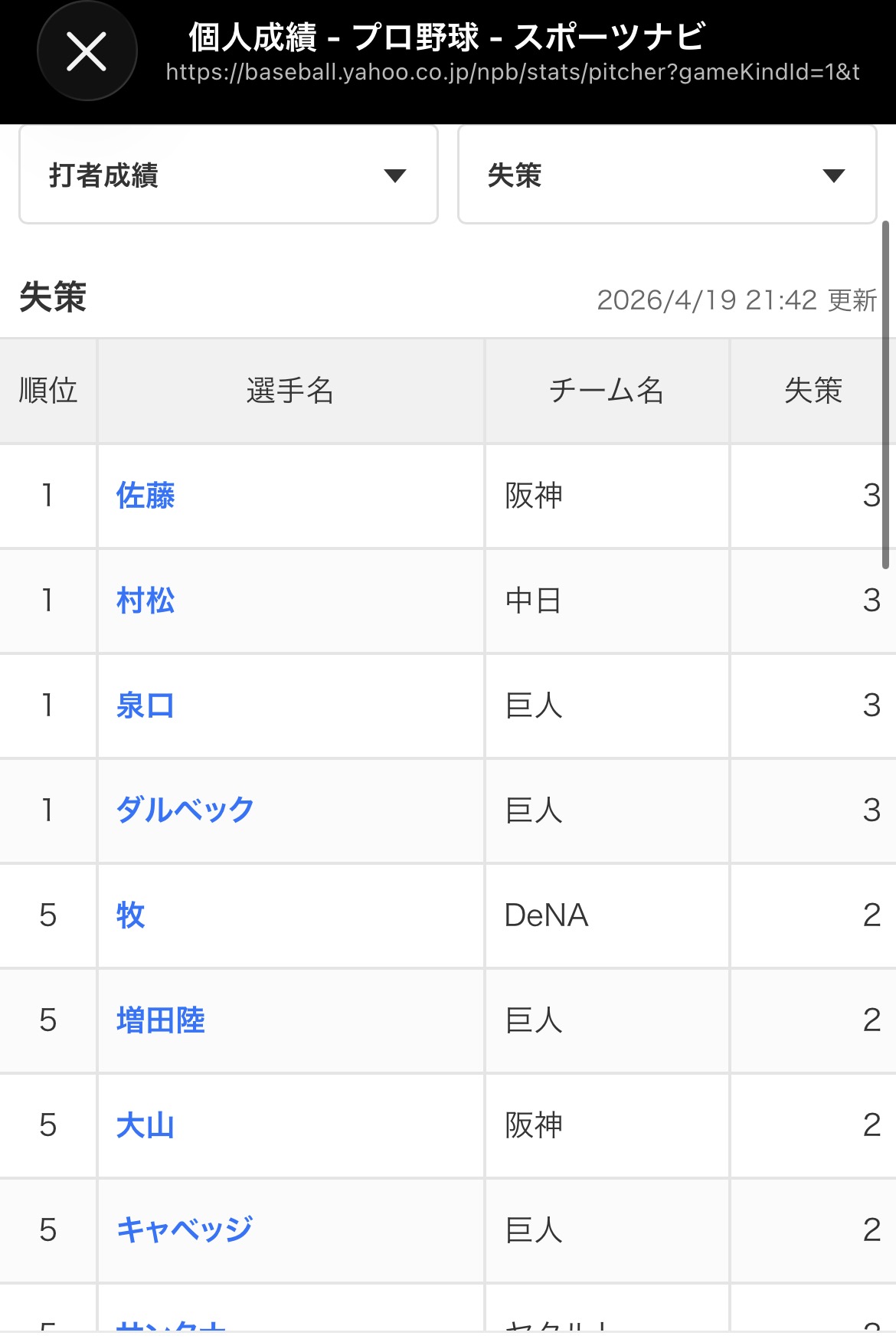
Task: Close the in-app browser with X
Action: (x=87, y=52)
